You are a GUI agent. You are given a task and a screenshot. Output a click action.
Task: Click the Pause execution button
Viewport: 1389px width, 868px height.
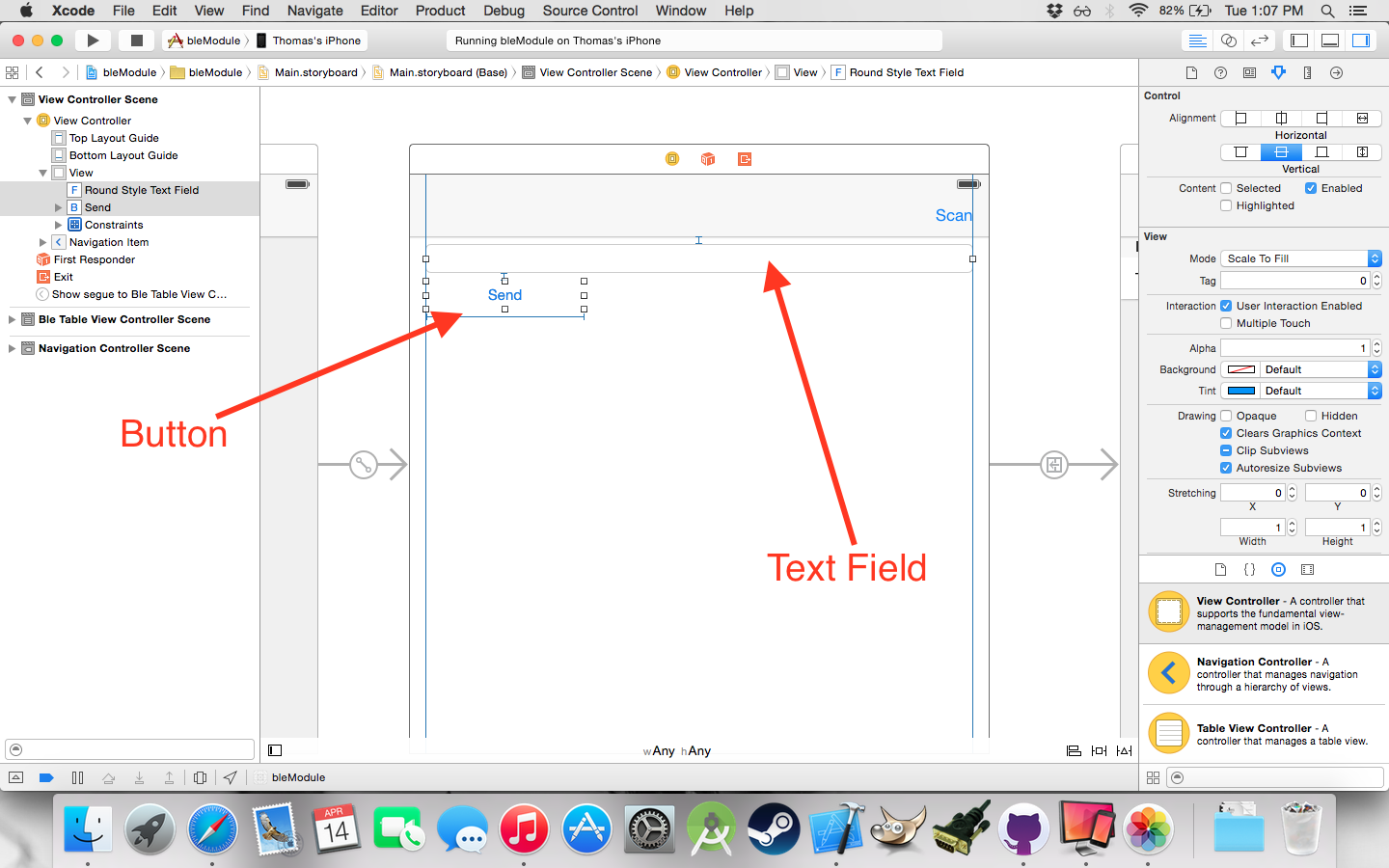click(x=77, y=777)
